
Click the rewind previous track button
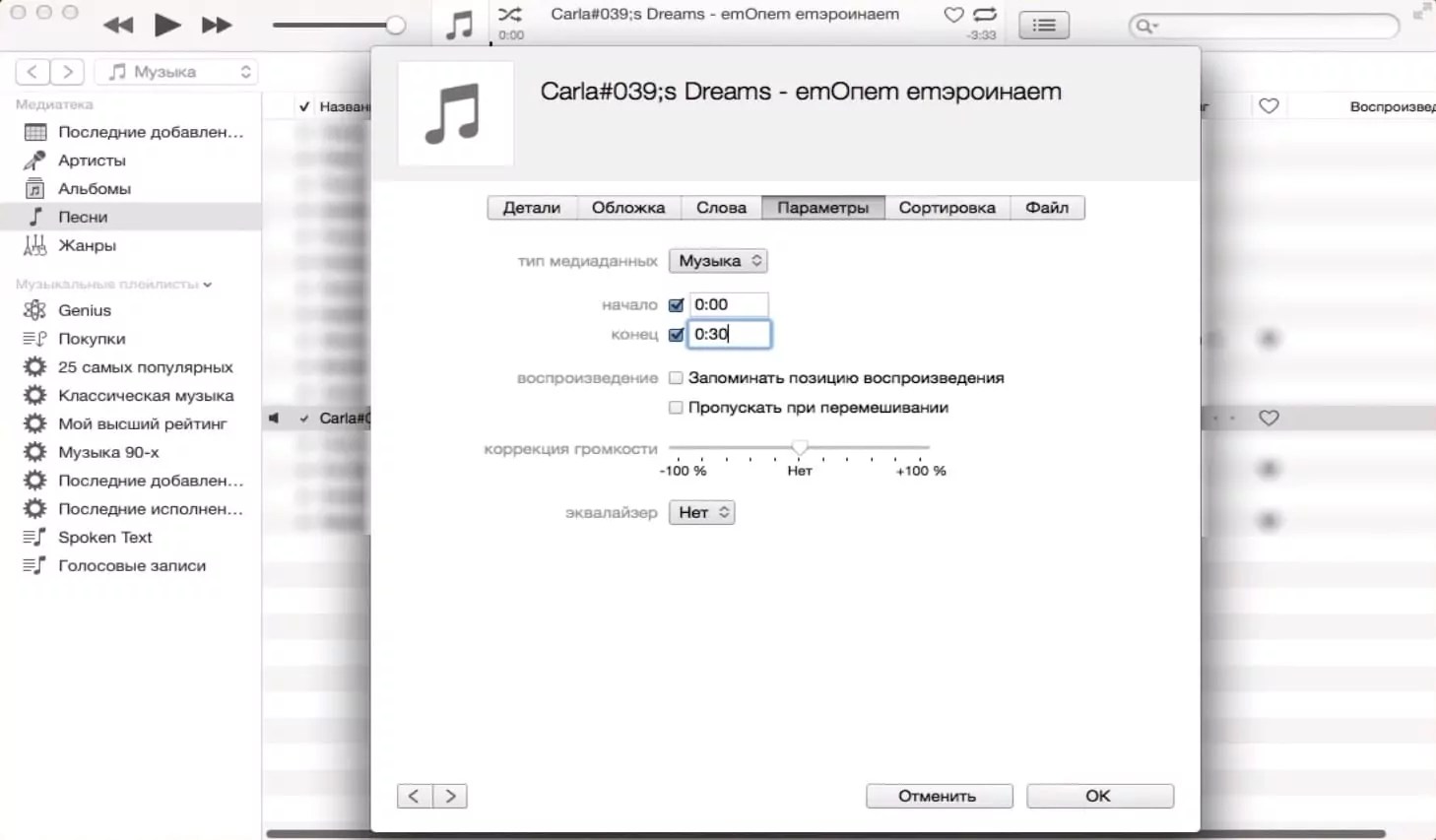click(118, 25)
